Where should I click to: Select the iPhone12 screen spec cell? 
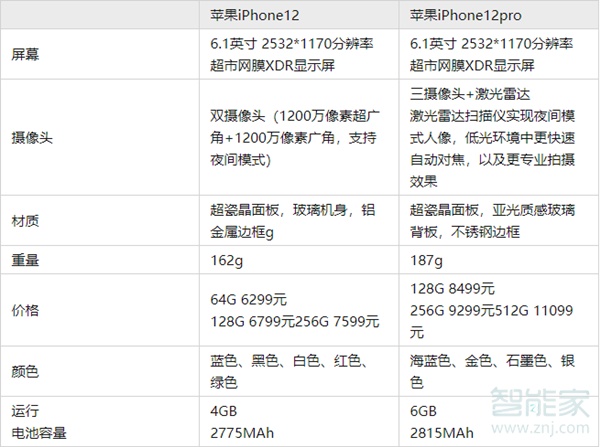click(x=299, y=54)
